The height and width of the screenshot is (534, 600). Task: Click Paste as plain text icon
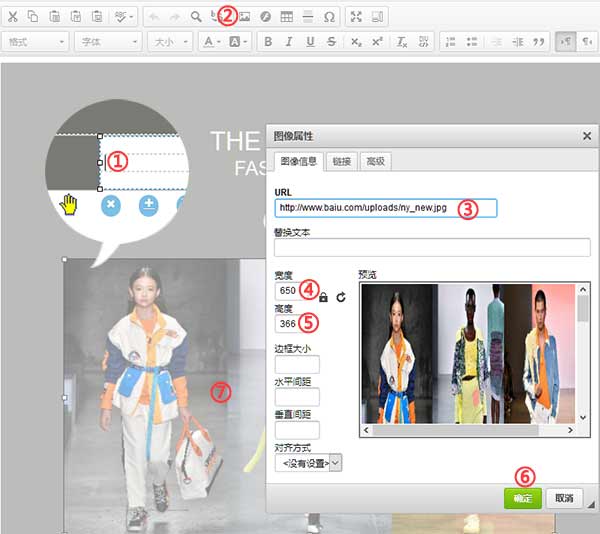click(x=76, y=16)
